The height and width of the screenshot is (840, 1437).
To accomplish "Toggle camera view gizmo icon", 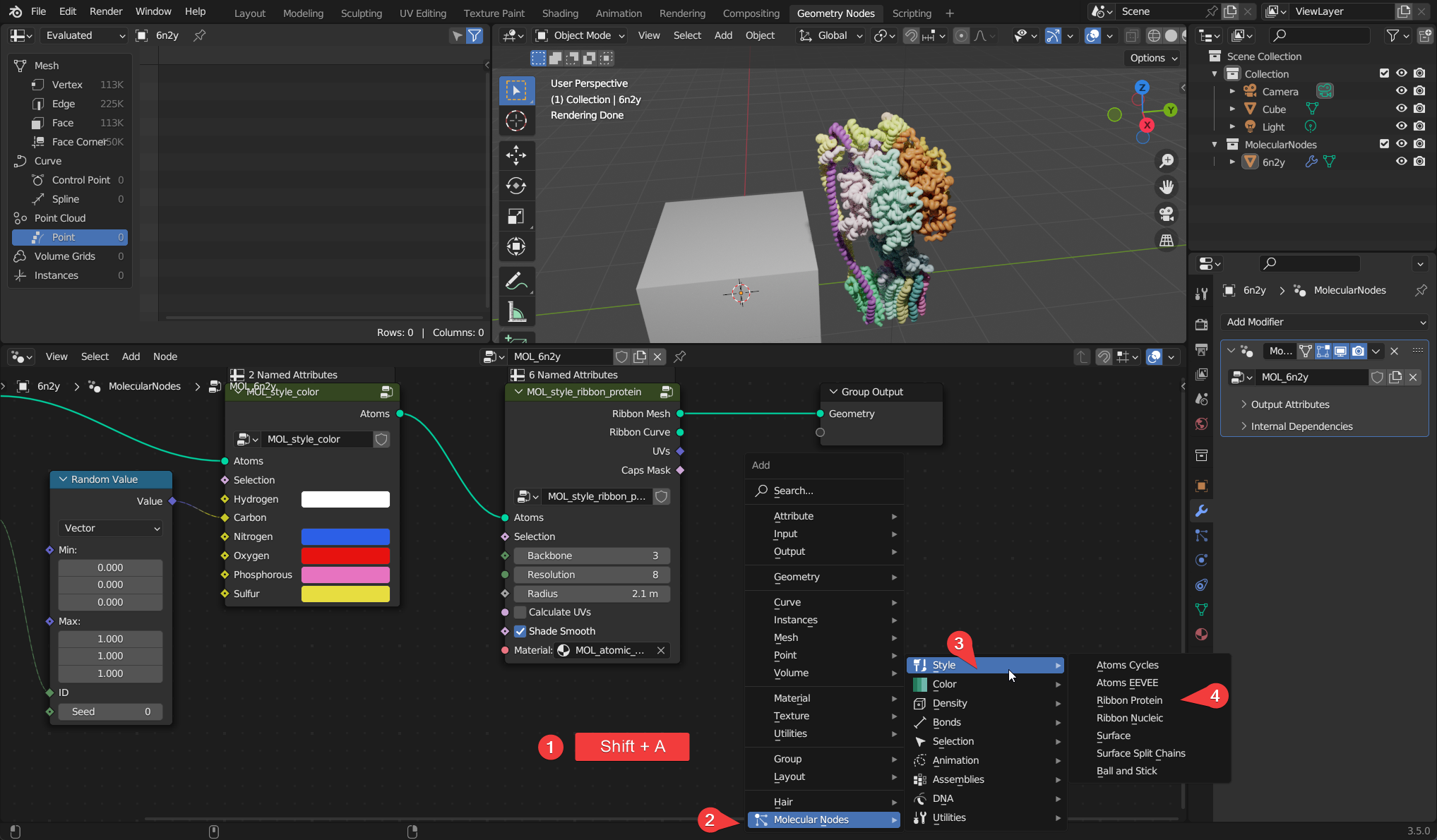I will click(x=1167, y=214).
